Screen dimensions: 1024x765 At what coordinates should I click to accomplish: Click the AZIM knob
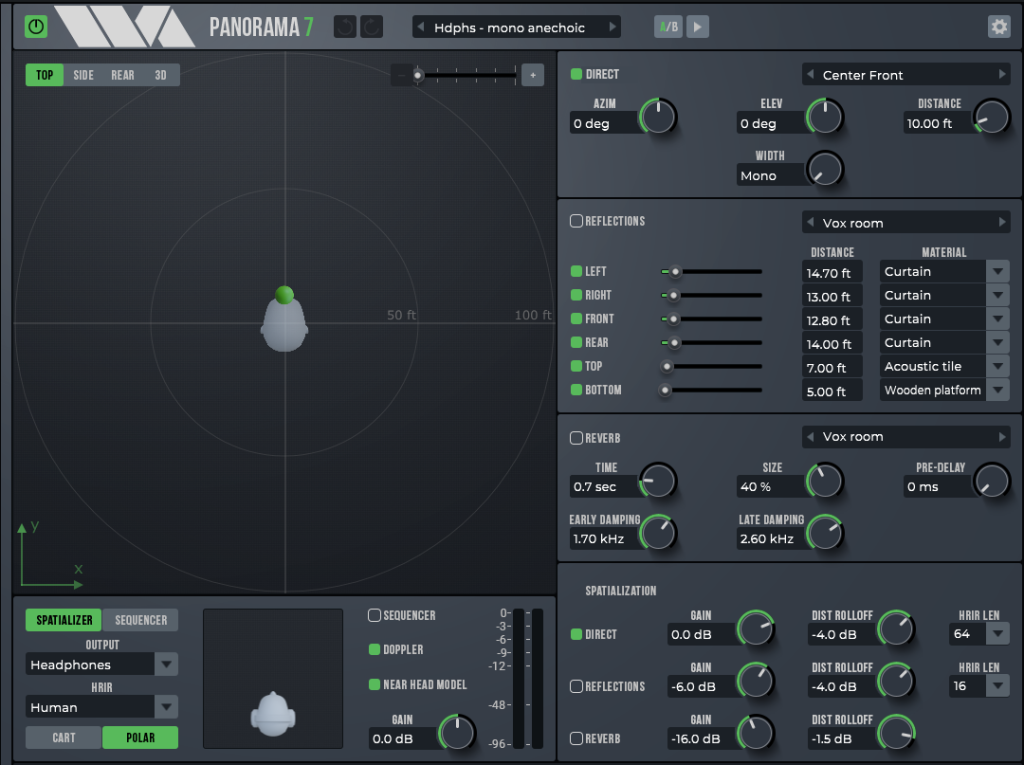658,117
